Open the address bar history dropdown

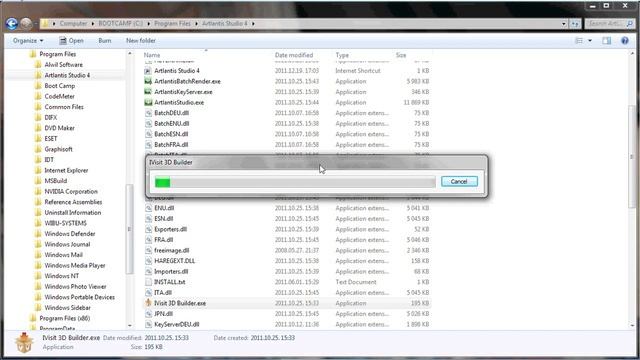click(564, 24)
